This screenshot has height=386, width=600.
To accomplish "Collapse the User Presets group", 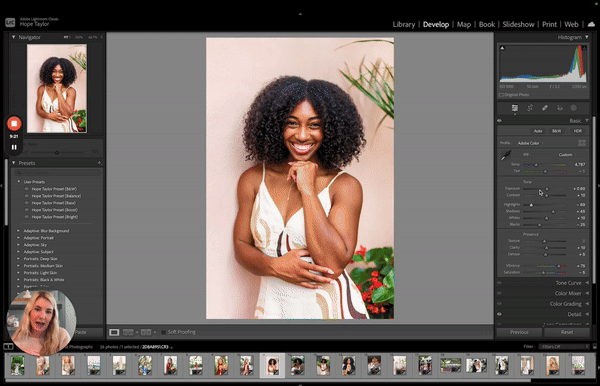I will 18,182.
